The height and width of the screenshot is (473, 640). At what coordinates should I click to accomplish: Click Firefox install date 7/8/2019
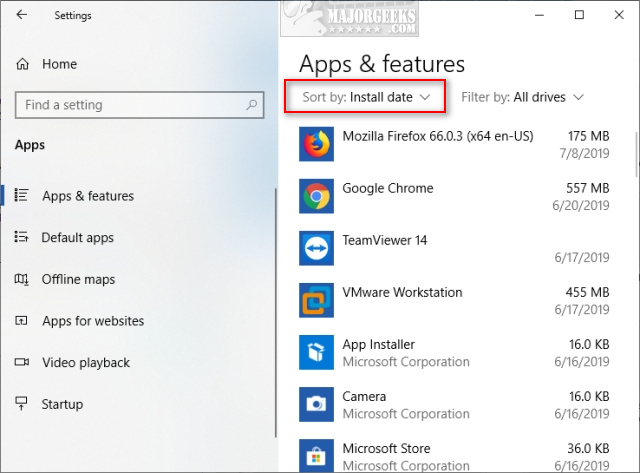(x=584, y=153)
